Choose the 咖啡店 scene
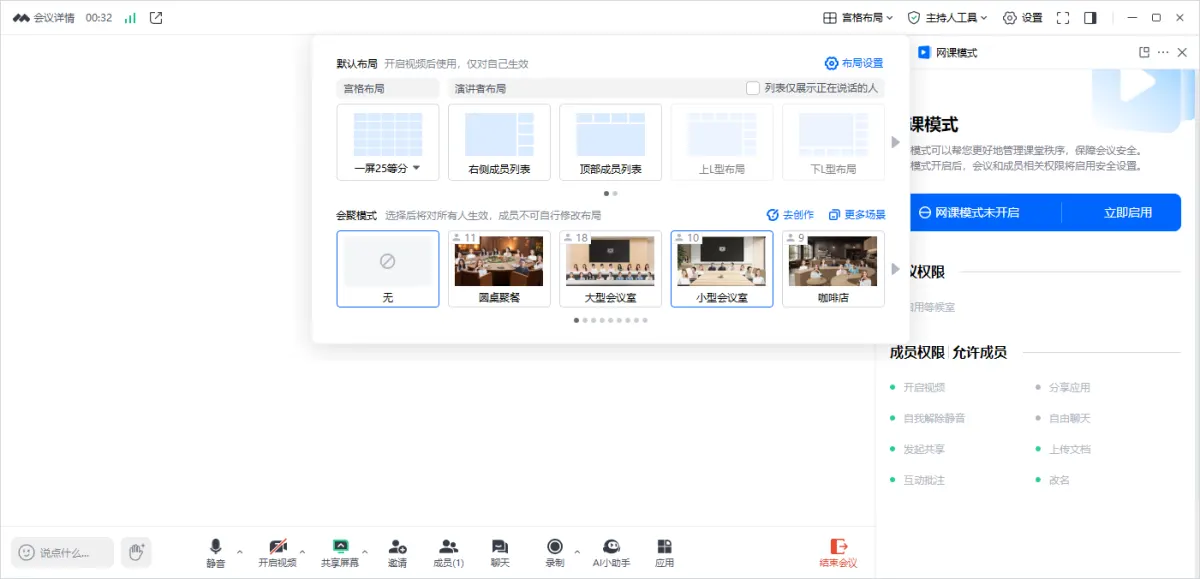The image size is (1200, 579). (833, 269)
